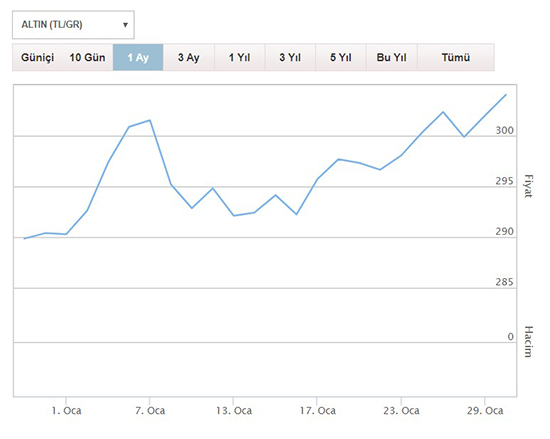
Task: Click the last data point after 29. Oca
Action: (506, 95)
